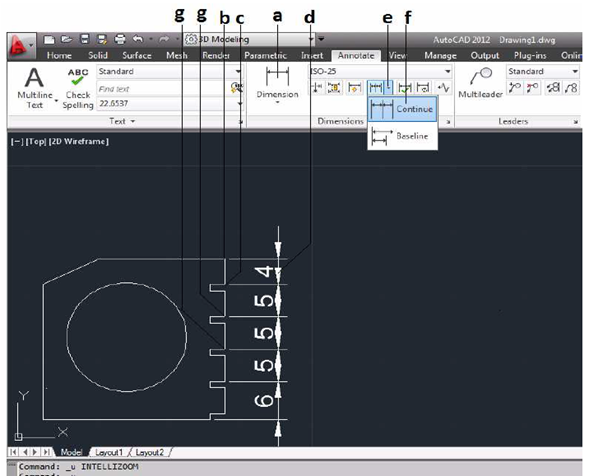Switch to the Plug-ins ribbon tab
Image resolution: width=589 pixels, height=476 pixels.
coord(530,56)
